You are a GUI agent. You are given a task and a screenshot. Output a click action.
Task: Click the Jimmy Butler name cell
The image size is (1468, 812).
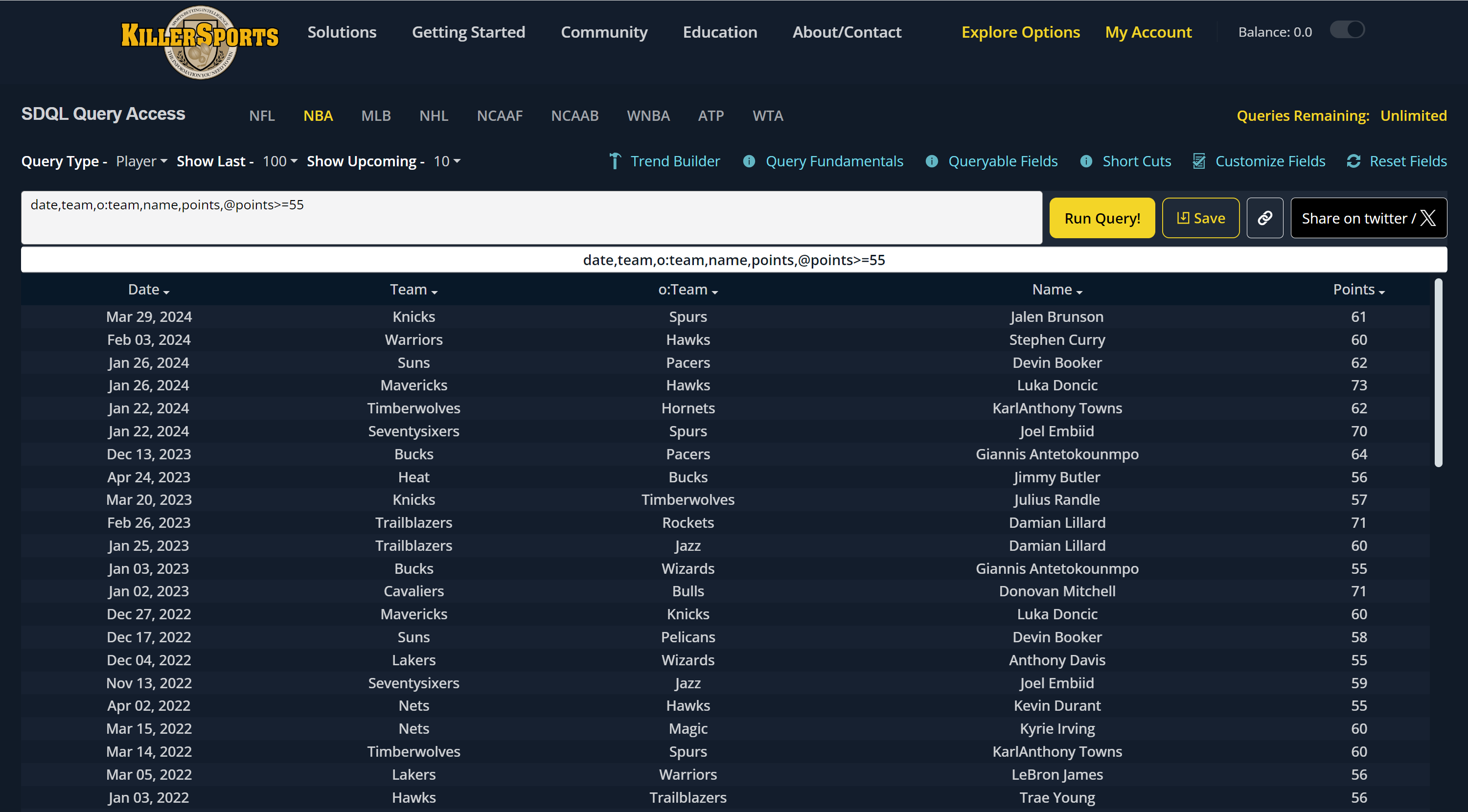click(x=1057, y=477)
